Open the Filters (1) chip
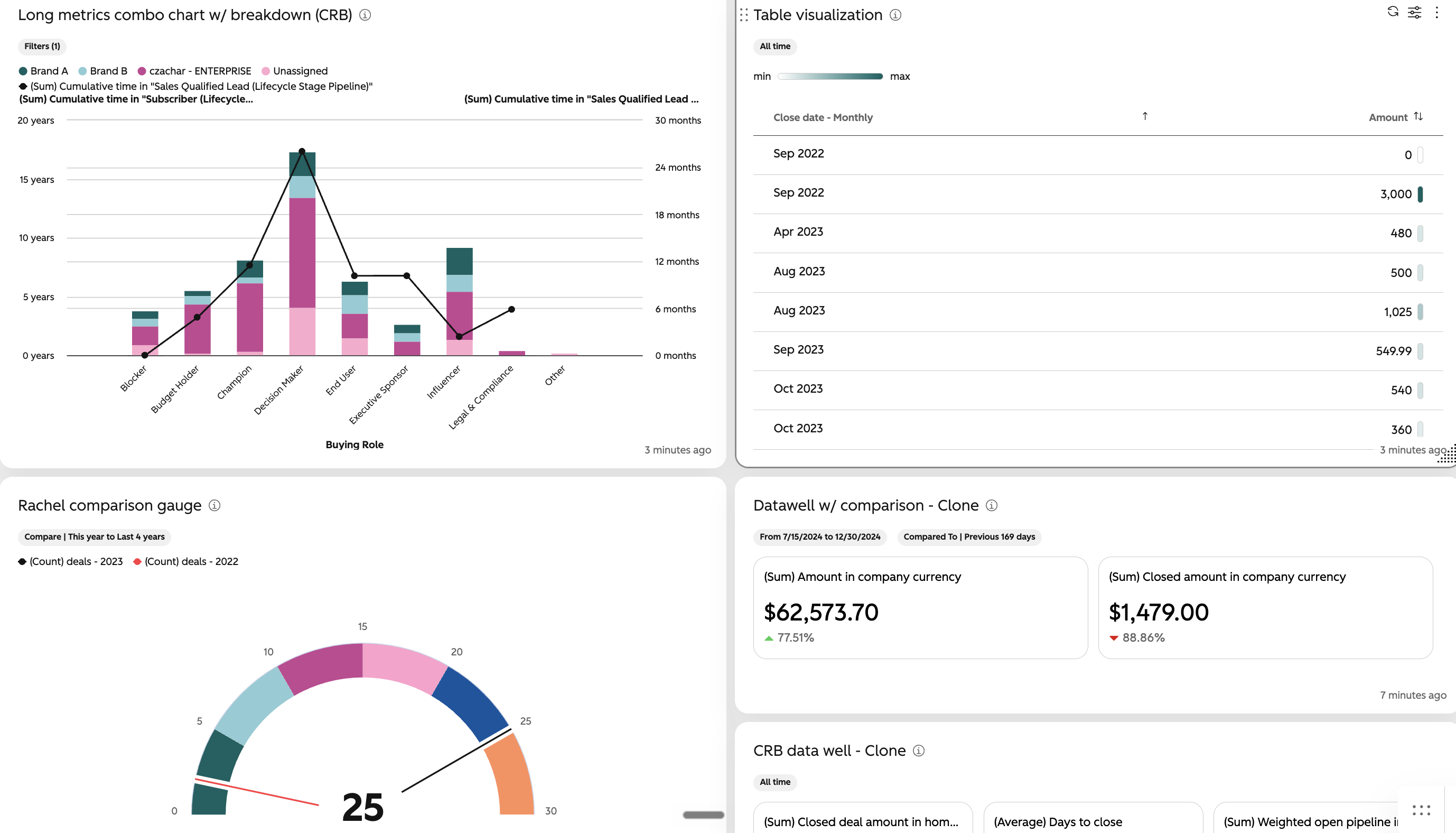 pos(42,47)
